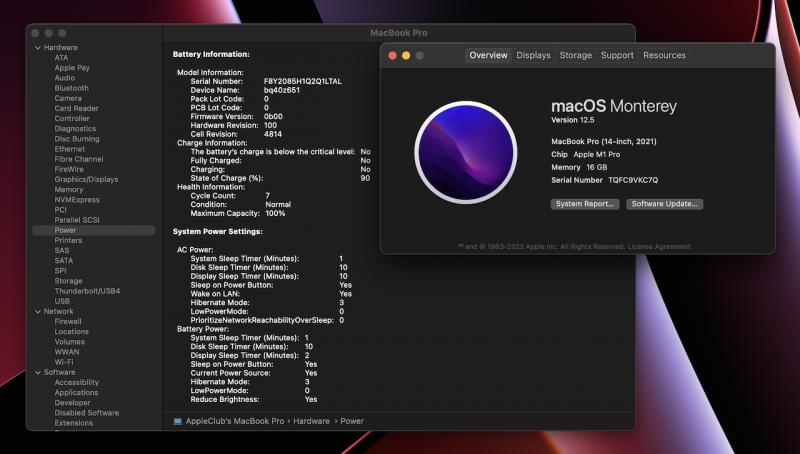Select Graphics/Displays in the sidebar
The image size is (800, 454).
coord(86,180)
